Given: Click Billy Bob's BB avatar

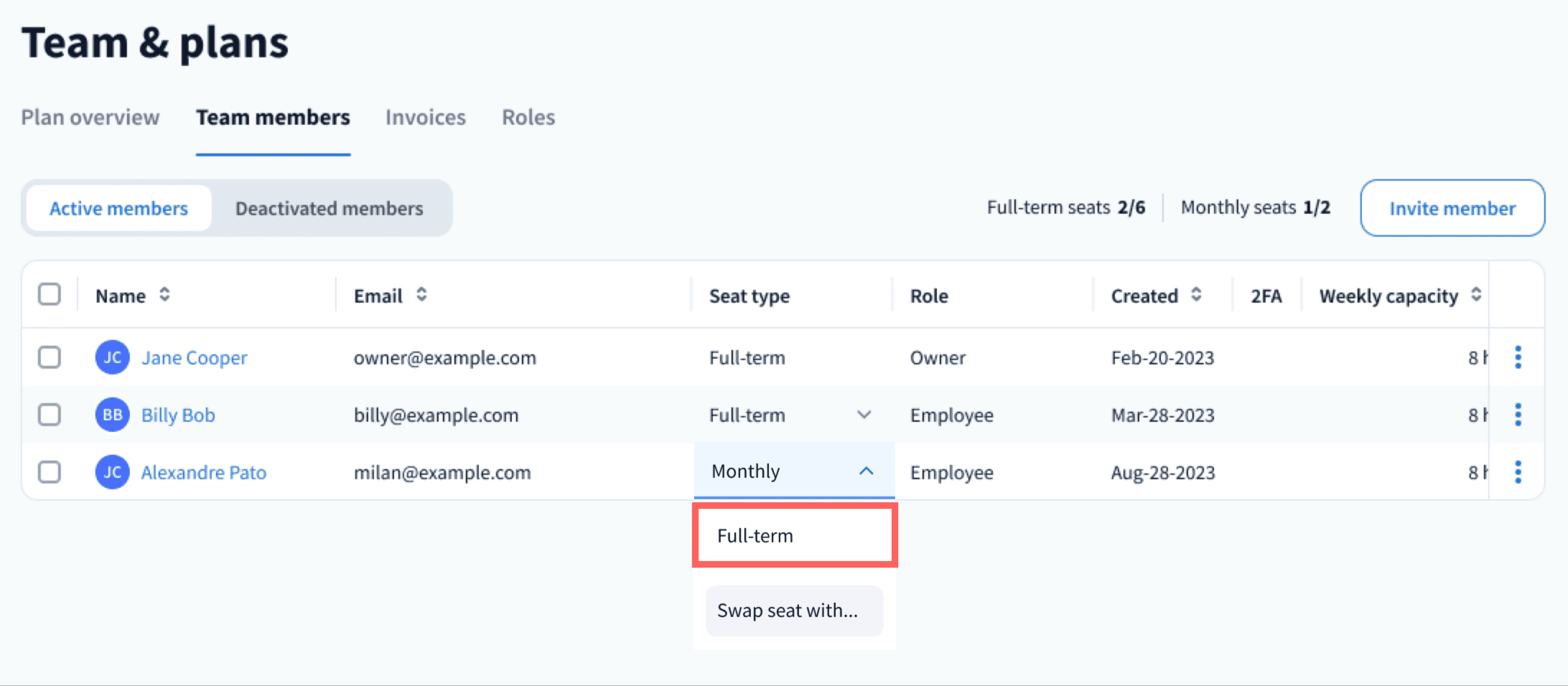Looking at the screenshot, I should tap(112, 415).
